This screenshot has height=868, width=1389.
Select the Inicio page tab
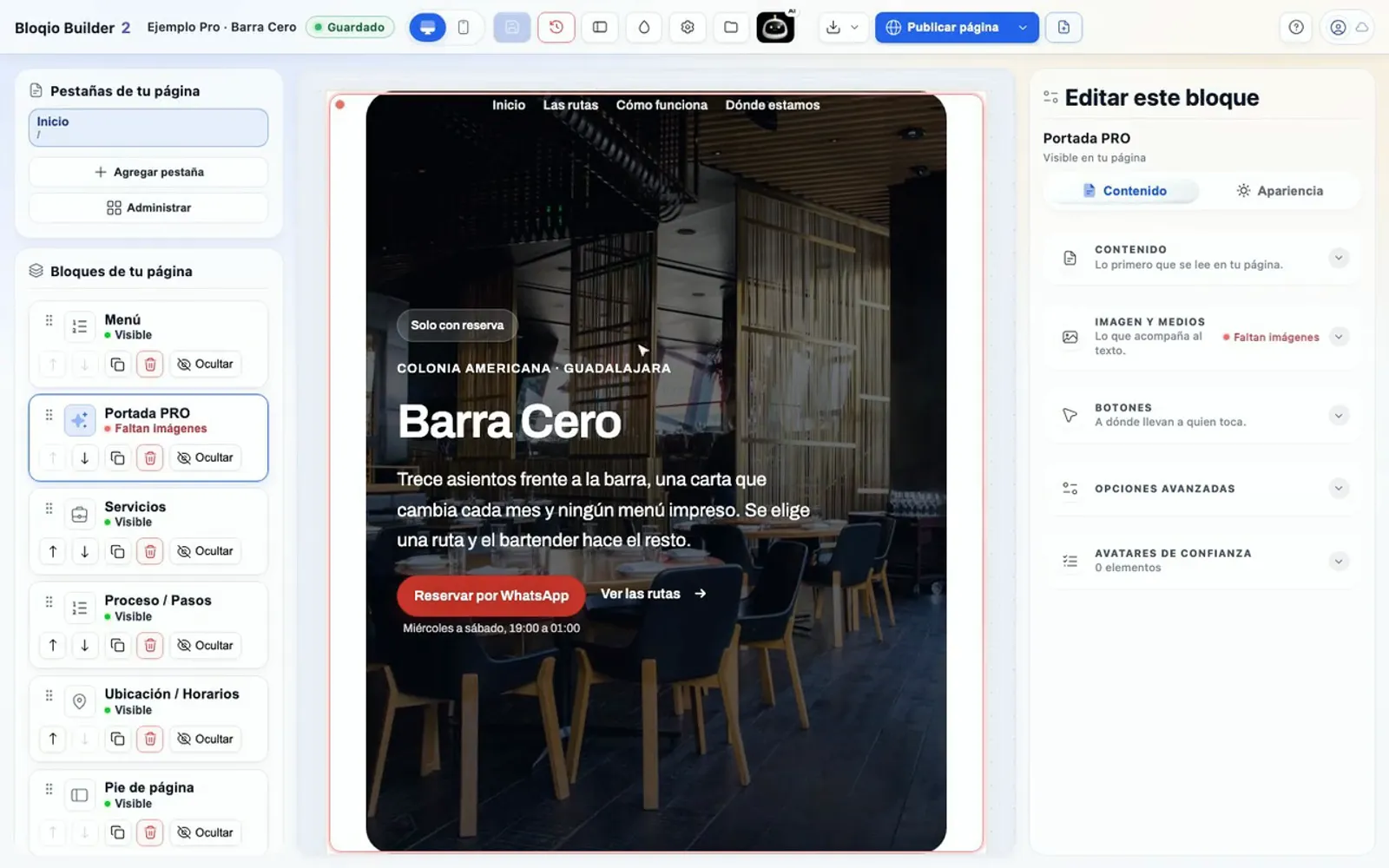148,128
